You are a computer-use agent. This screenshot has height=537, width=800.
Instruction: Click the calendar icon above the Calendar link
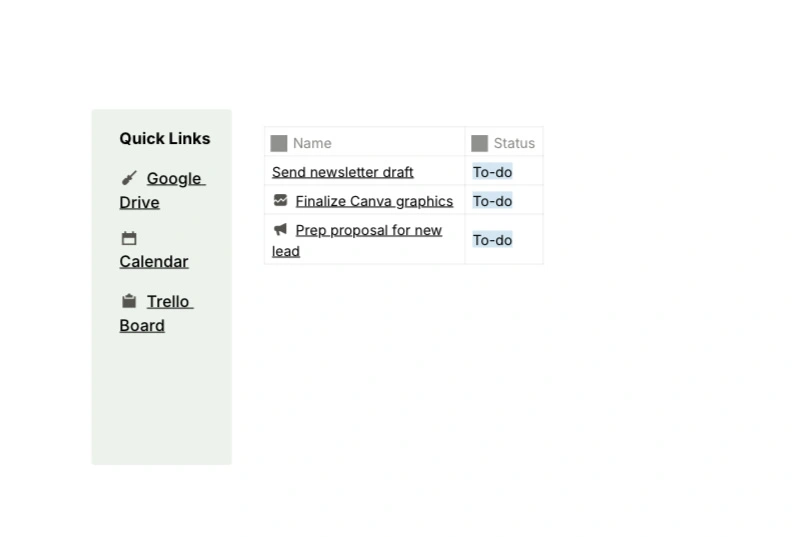pos(128,238)
